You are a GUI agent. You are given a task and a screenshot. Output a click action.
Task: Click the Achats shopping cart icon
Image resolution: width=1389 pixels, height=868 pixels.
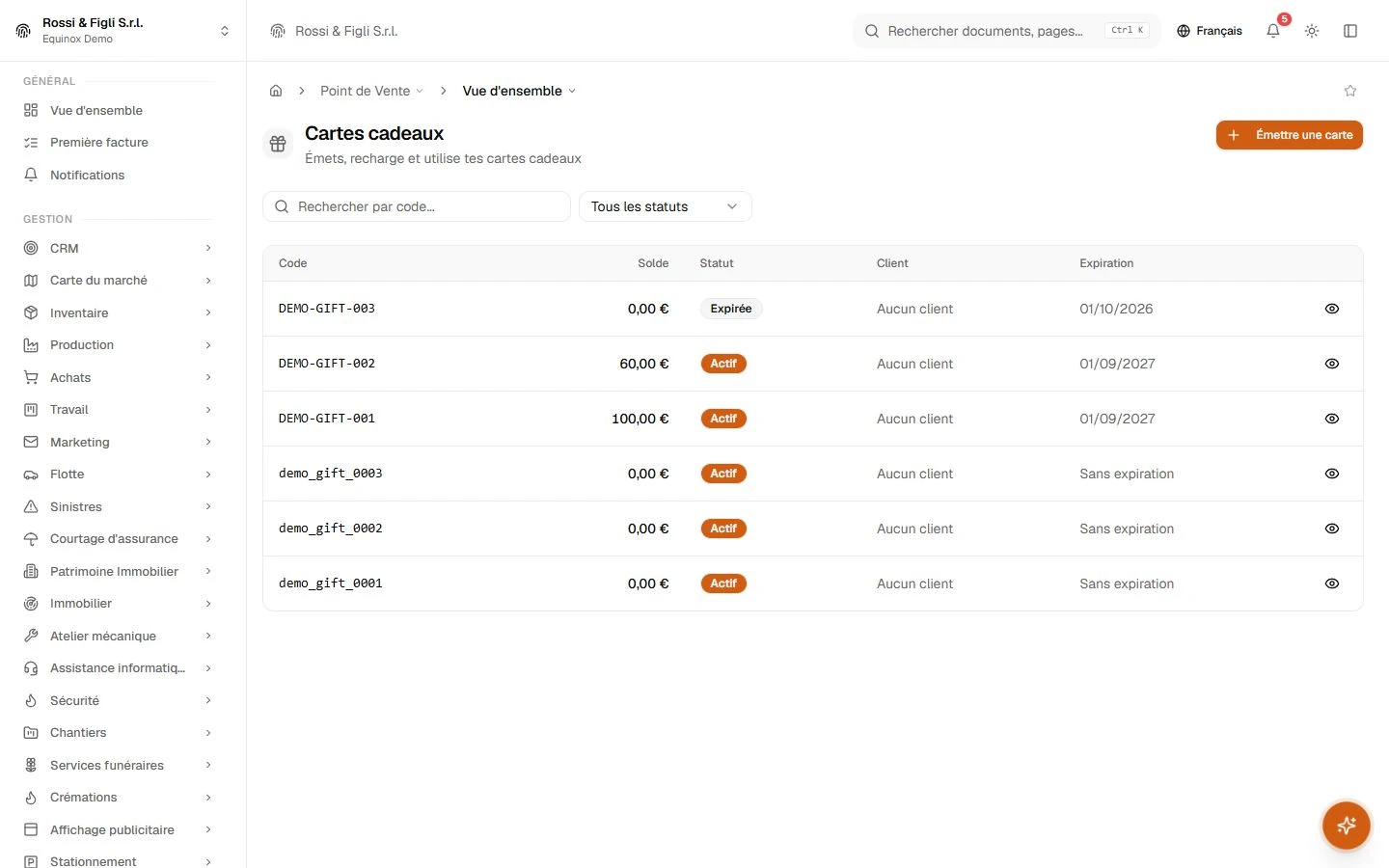click(x=31, y=377)
